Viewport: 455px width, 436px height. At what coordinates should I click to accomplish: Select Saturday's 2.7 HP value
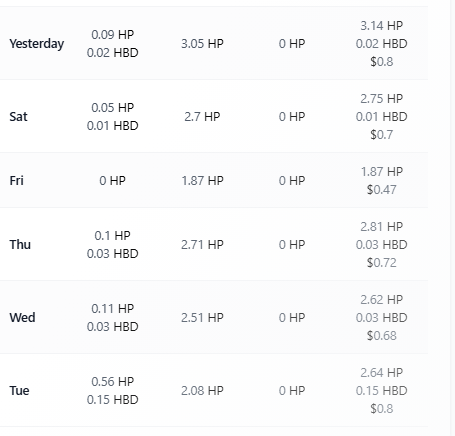(202, 117)
